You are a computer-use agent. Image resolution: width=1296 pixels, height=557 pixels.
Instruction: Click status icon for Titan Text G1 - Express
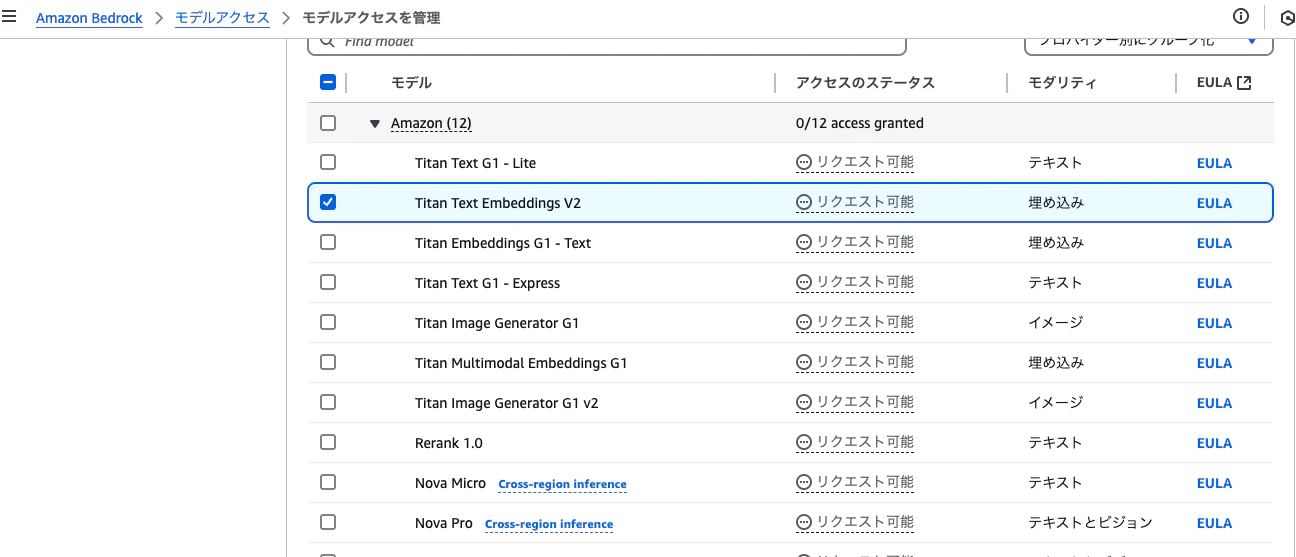point(804,282)
